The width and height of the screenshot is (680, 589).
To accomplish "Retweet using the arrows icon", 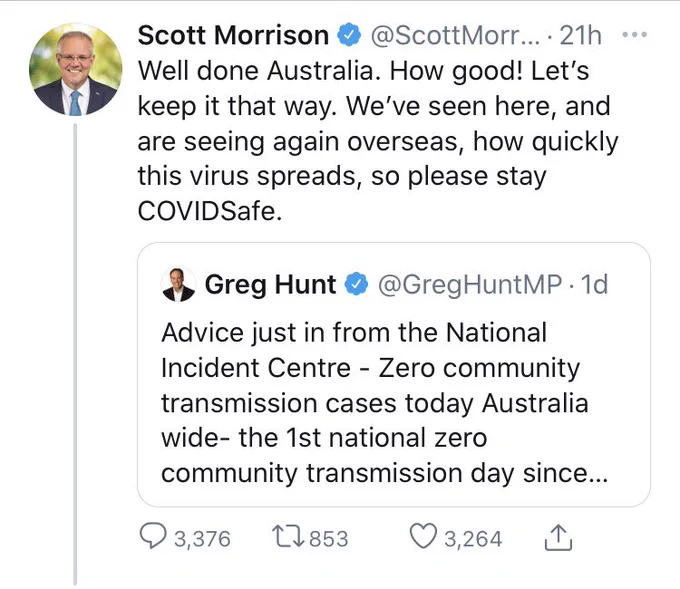I will (288, 537).
